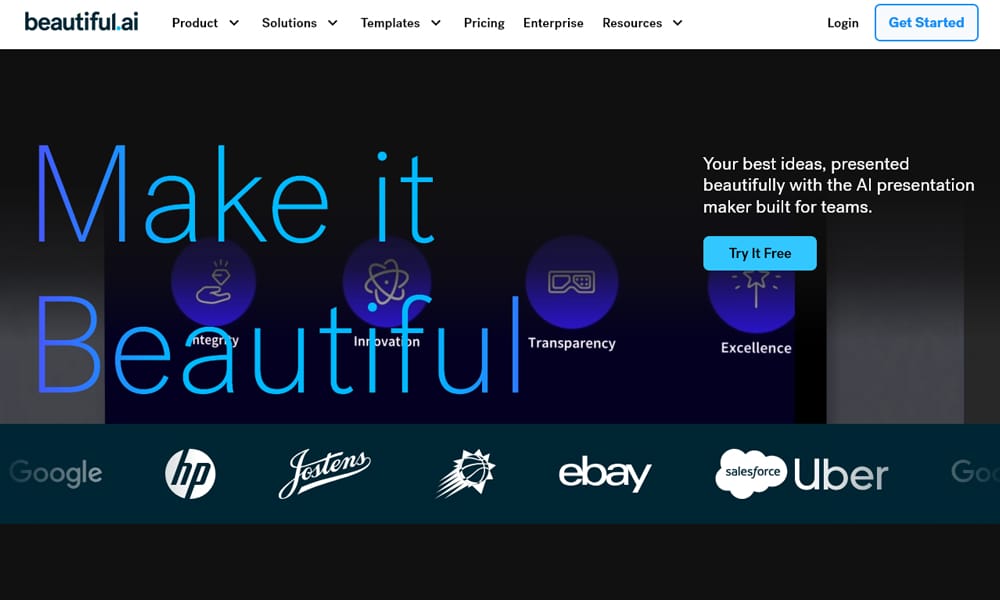Select the Innovation atom icon
Viewport: 1000px width, 600px height.
(x=386, y=281)
